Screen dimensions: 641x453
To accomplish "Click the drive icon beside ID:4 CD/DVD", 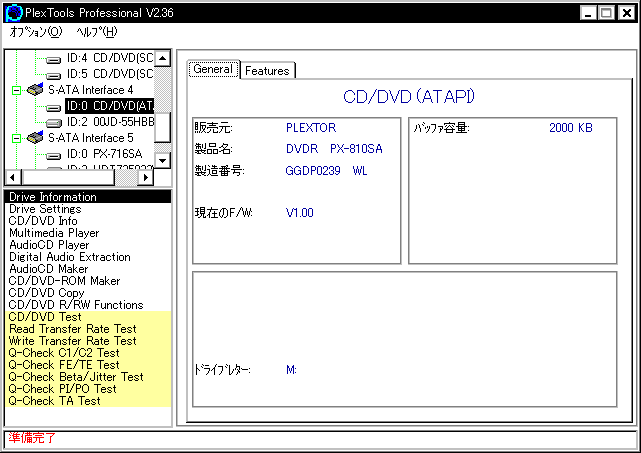I will [53, 60].
